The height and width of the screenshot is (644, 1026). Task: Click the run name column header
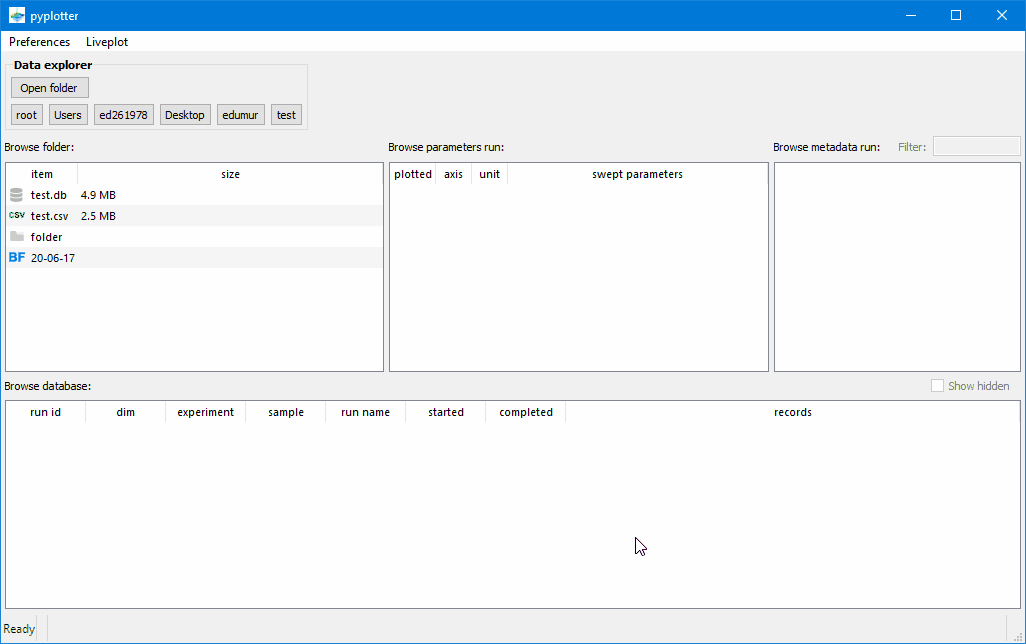(x=366, y=412)
